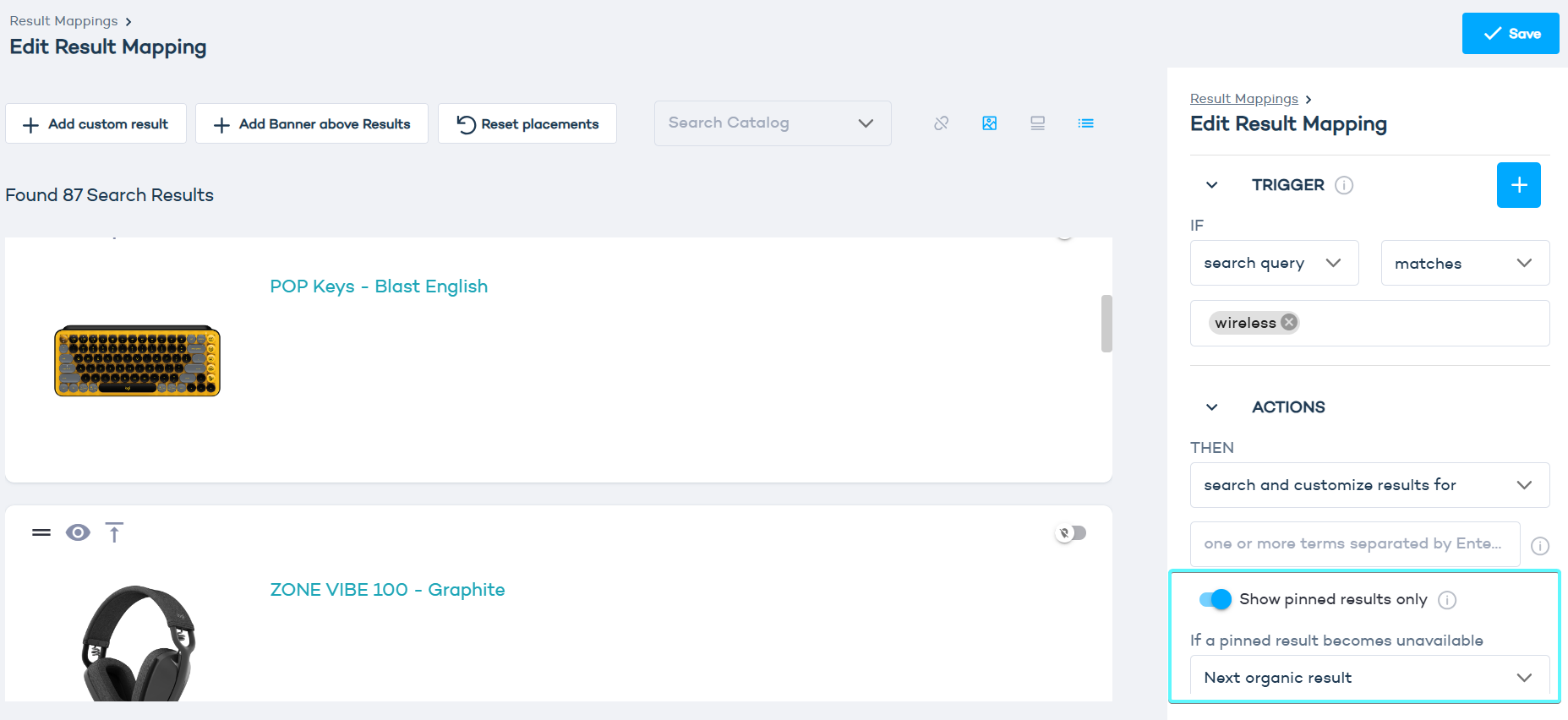Click the results list vertical scrollbar
The width and height of the screenshot is (1568, 720).
pyautogui.click(x=1106, y=323)
